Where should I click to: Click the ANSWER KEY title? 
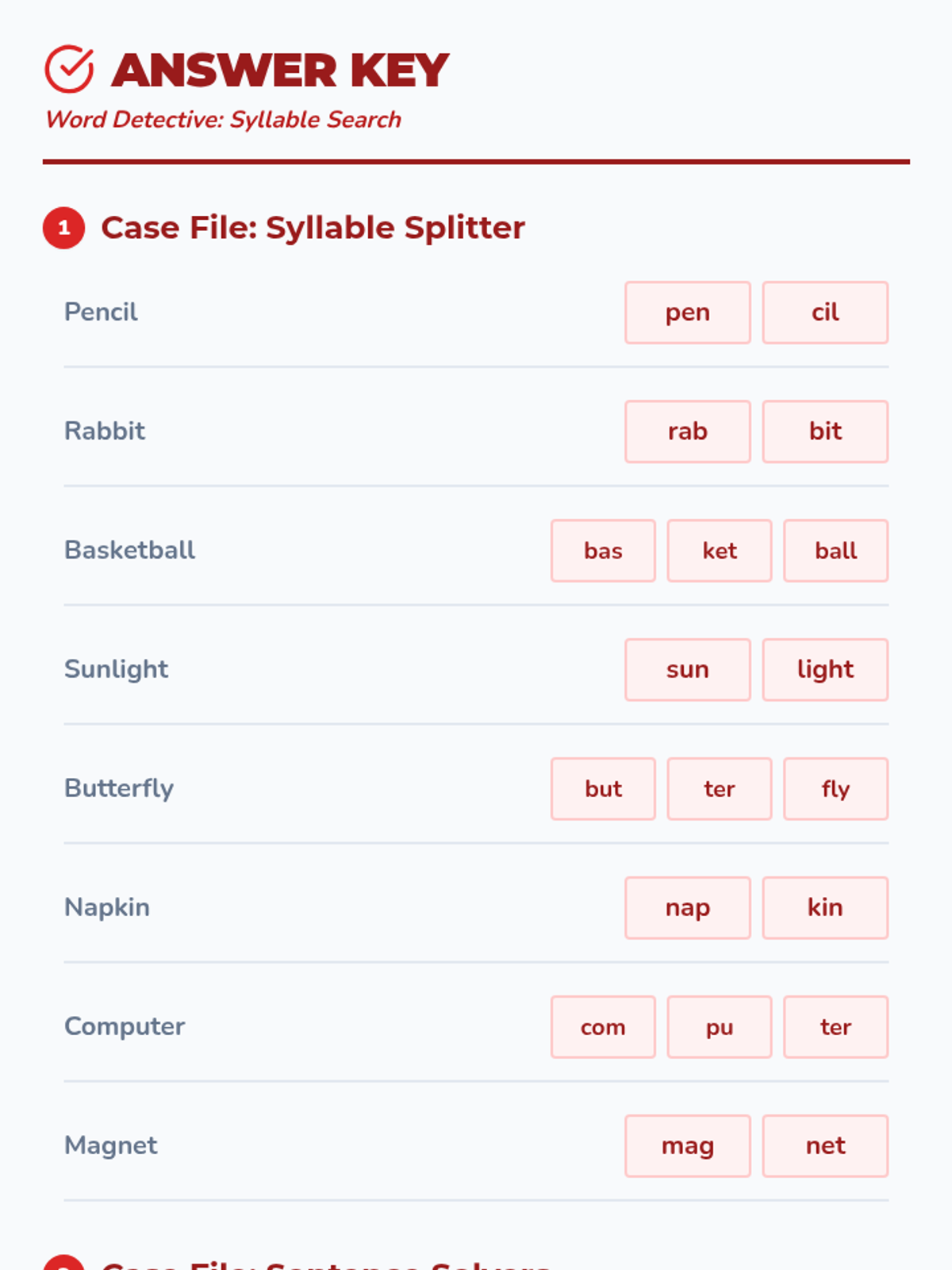click(x=280, y=70)
